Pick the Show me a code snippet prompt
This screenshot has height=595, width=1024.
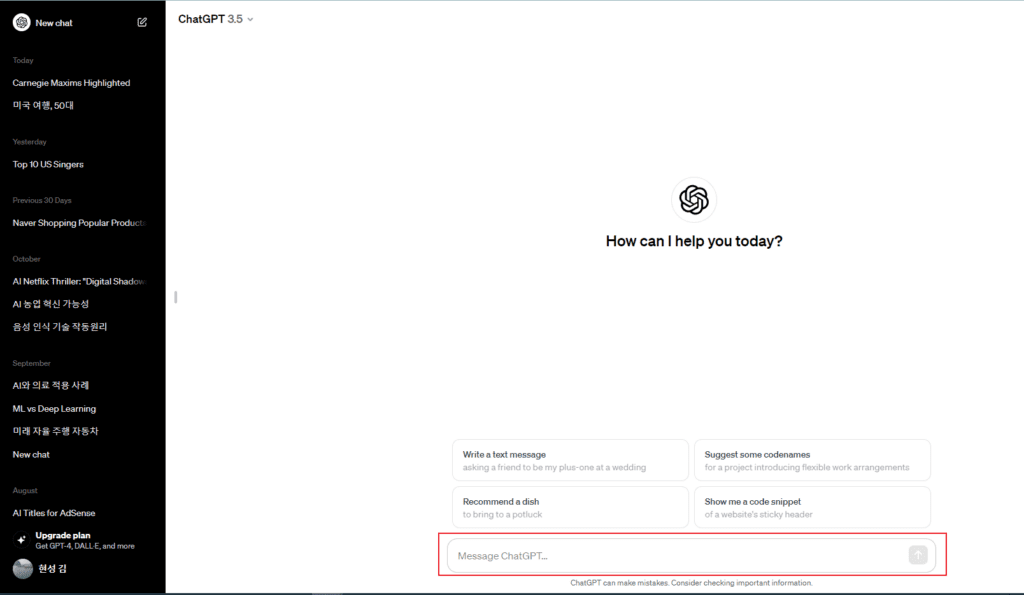click(811, 507)
